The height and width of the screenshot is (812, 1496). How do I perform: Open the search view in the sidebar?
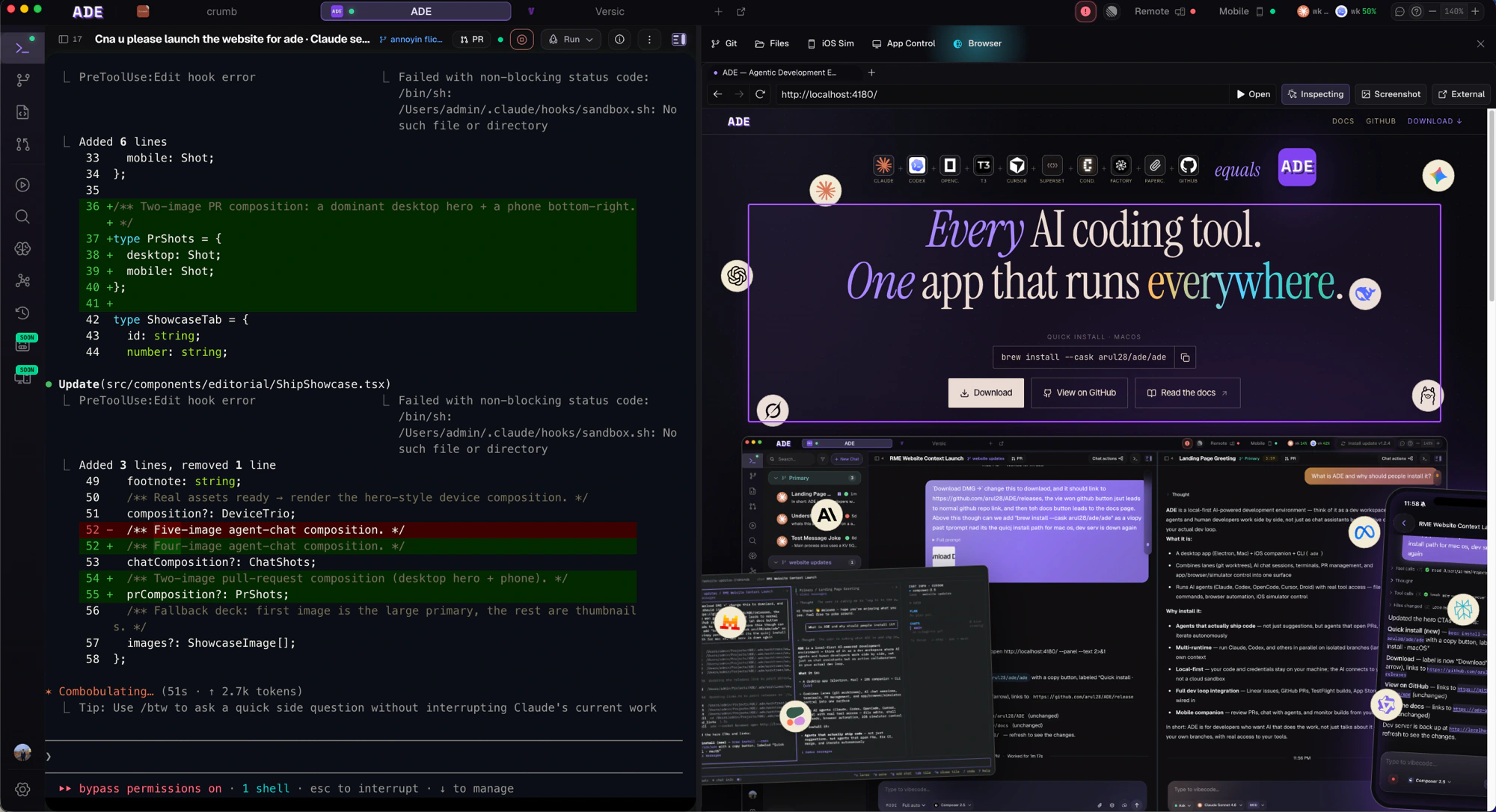pyautogui.click(x=22, y=217)
